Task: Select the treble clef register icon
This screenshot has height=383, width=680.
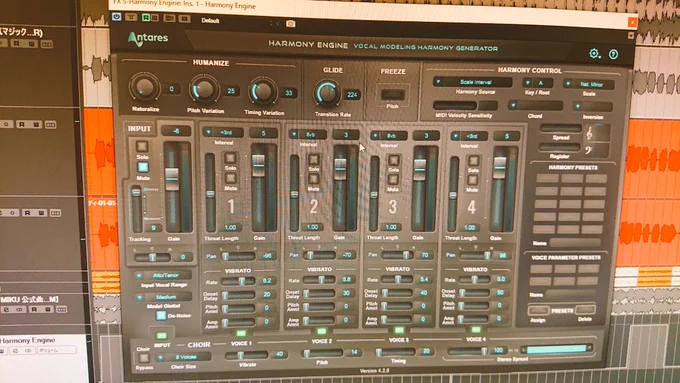Action: 589,134
